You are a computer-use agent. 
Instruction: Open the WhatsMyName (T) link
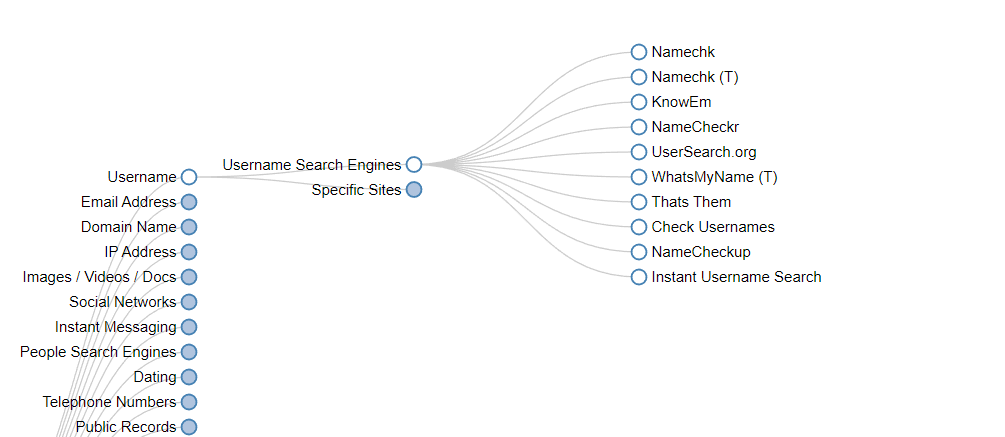714,177
